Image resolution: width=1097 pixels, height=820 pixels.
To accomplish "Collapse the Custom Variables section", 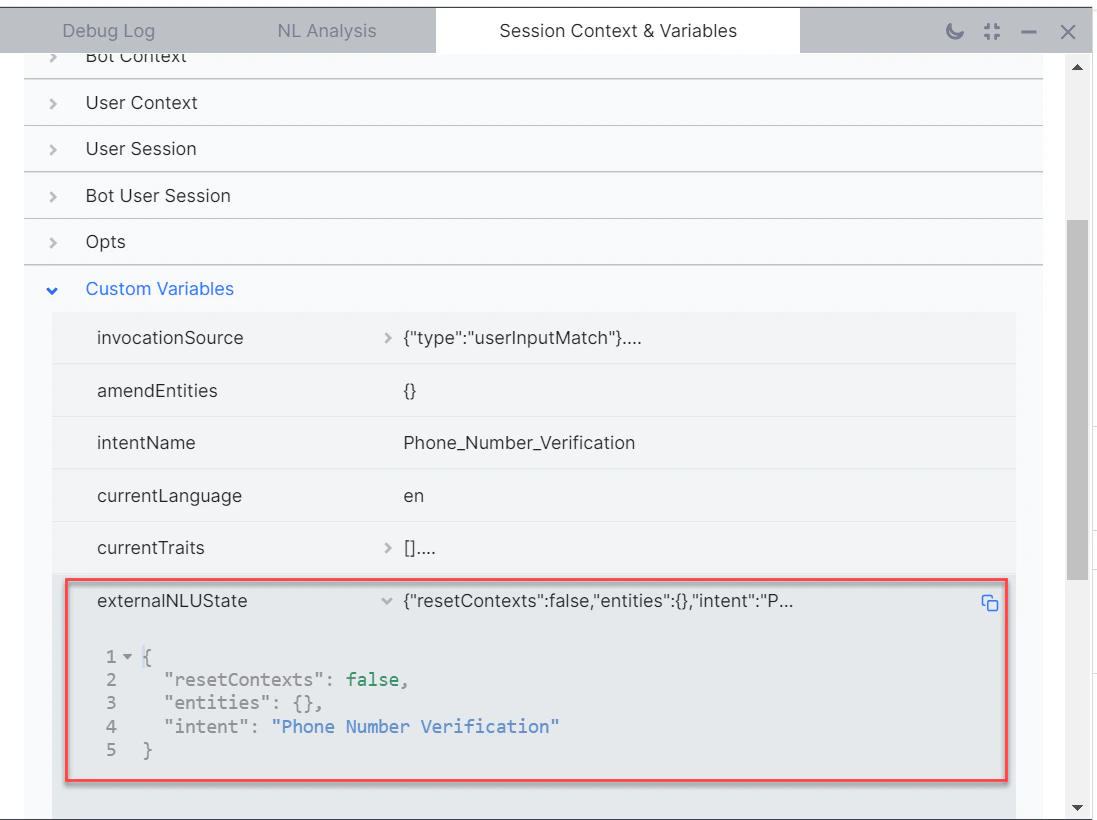I will pos(52,290).
